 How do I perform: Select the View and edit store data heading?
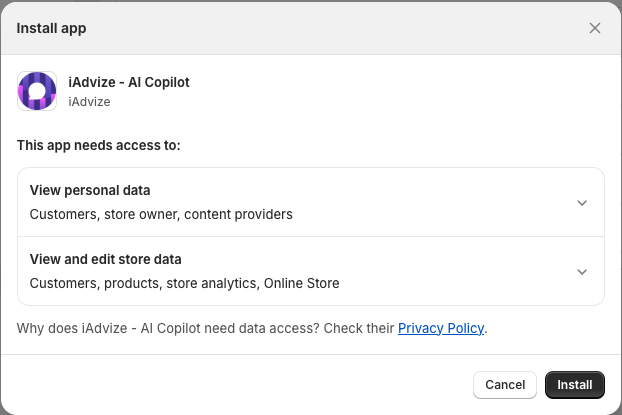coord(106,259)
